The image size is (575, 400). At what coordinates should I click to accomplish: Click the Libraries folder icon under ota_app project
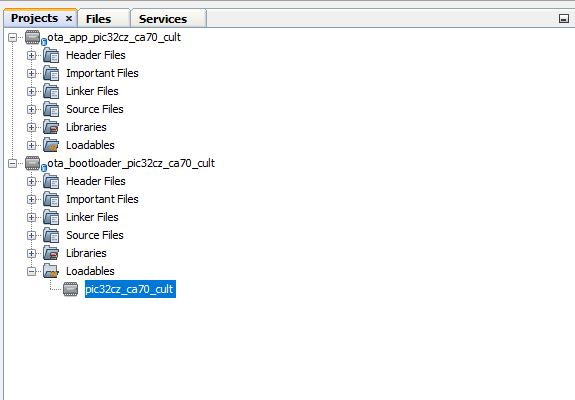click(x=51, y=127)
